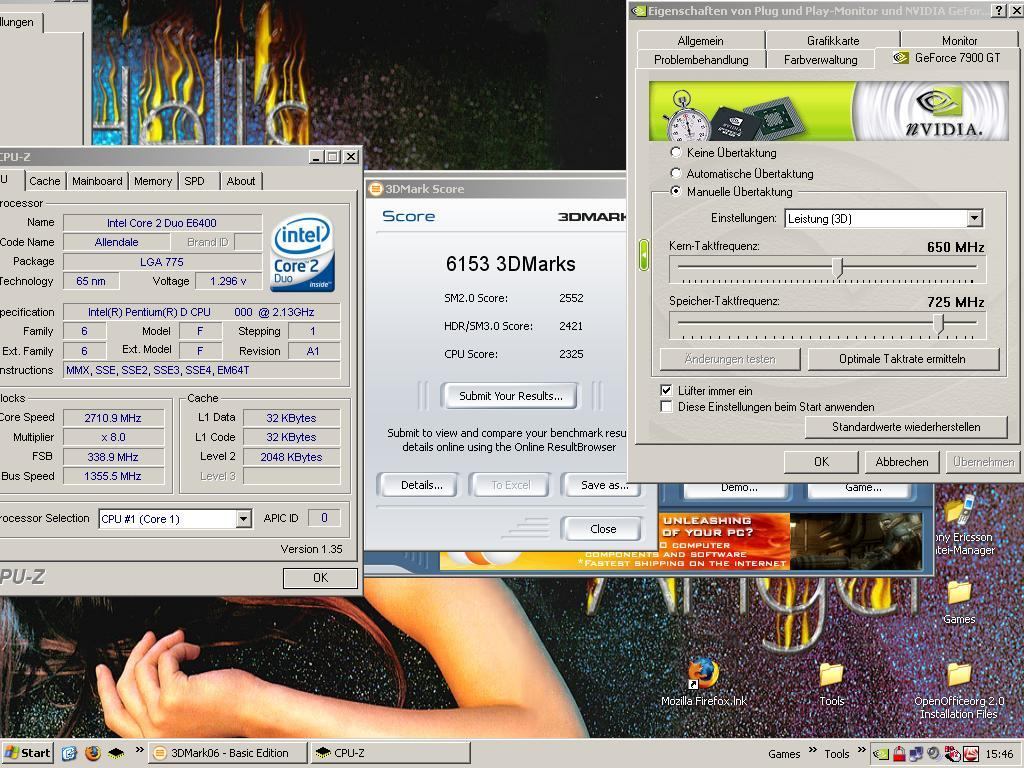Select the GeForce 7900 GT tab
The height and width of the screenshot is (768, 1024).
click(x=946, y=57)
